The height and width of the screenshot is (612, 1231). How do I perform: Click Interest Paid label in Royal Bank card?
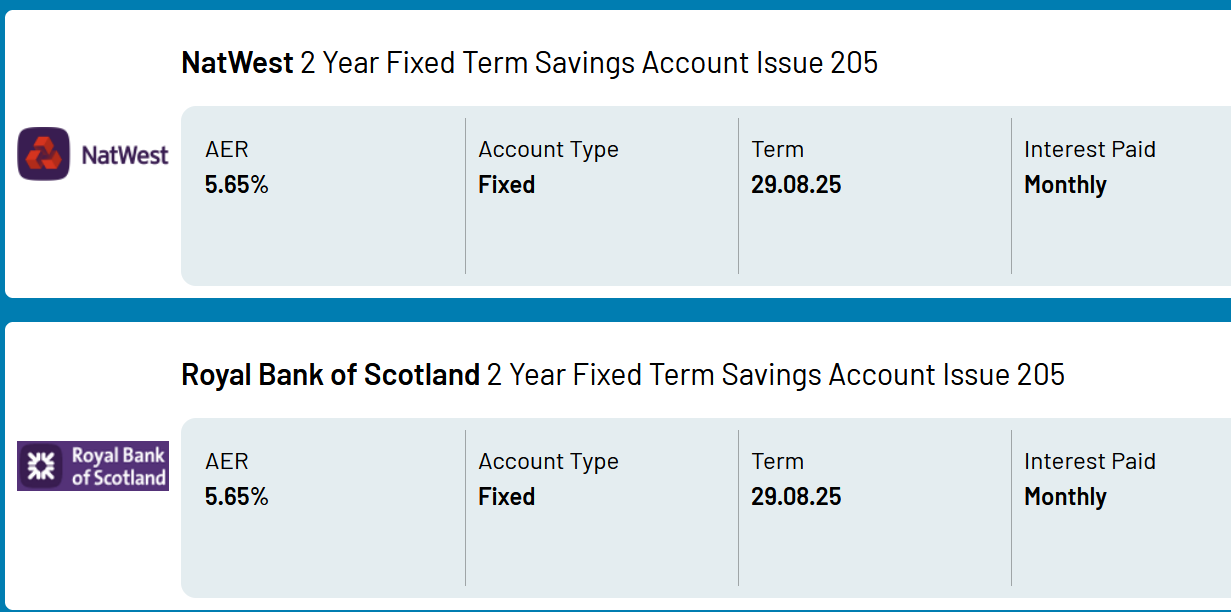coord(1090,462)
